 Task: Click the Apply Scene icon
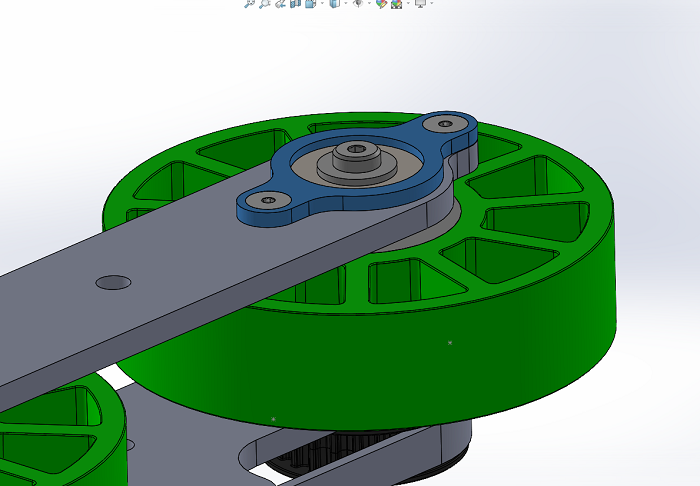[x=396, y=3]
